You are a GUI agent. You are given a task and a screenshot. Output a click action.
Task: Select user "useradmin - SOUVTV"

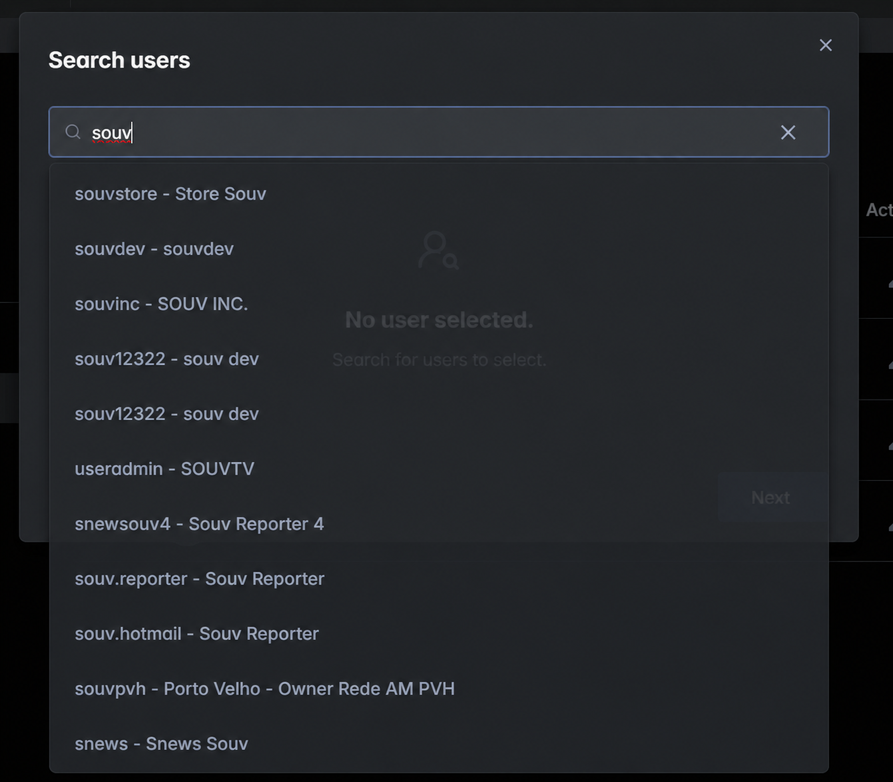pyautogui.click(x=439, y=469)
